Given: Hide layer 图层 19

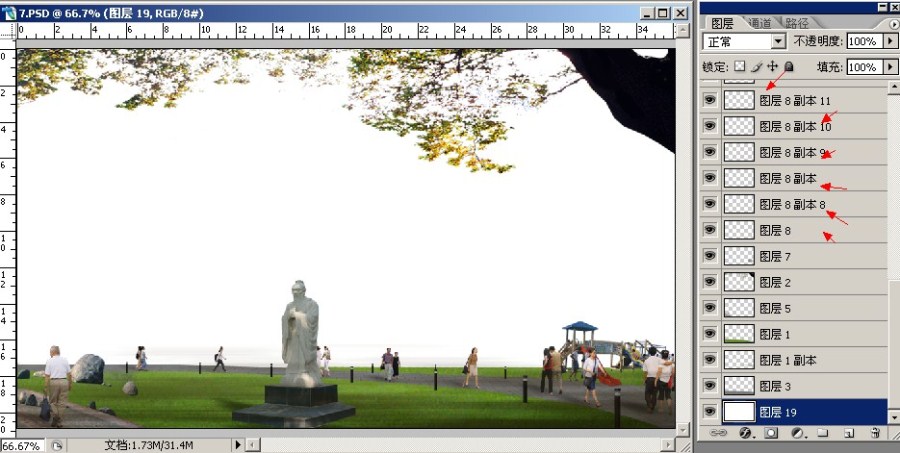Looking at the screenshot, I should tap(710, 412).
